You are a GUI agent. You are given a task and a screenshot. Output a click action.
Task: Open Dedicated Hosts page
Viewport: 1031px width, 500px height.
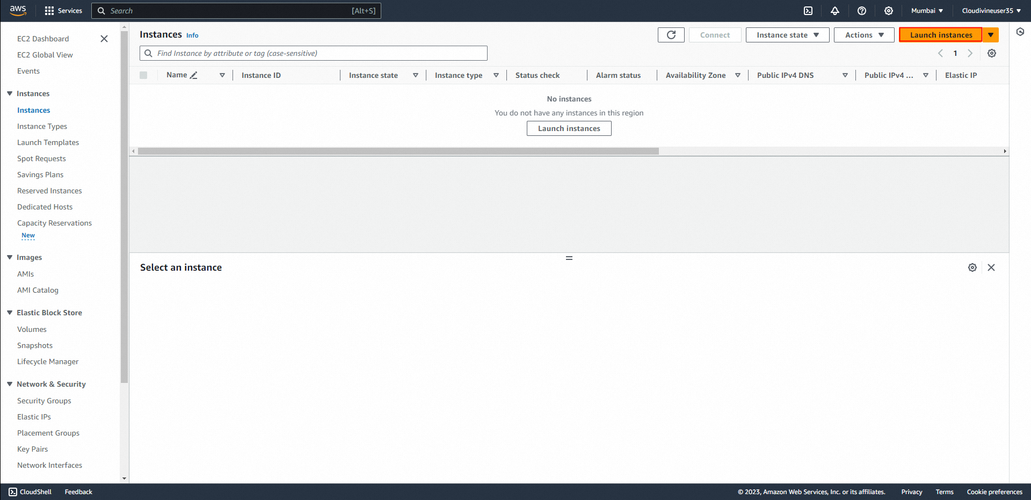[45, 207]
